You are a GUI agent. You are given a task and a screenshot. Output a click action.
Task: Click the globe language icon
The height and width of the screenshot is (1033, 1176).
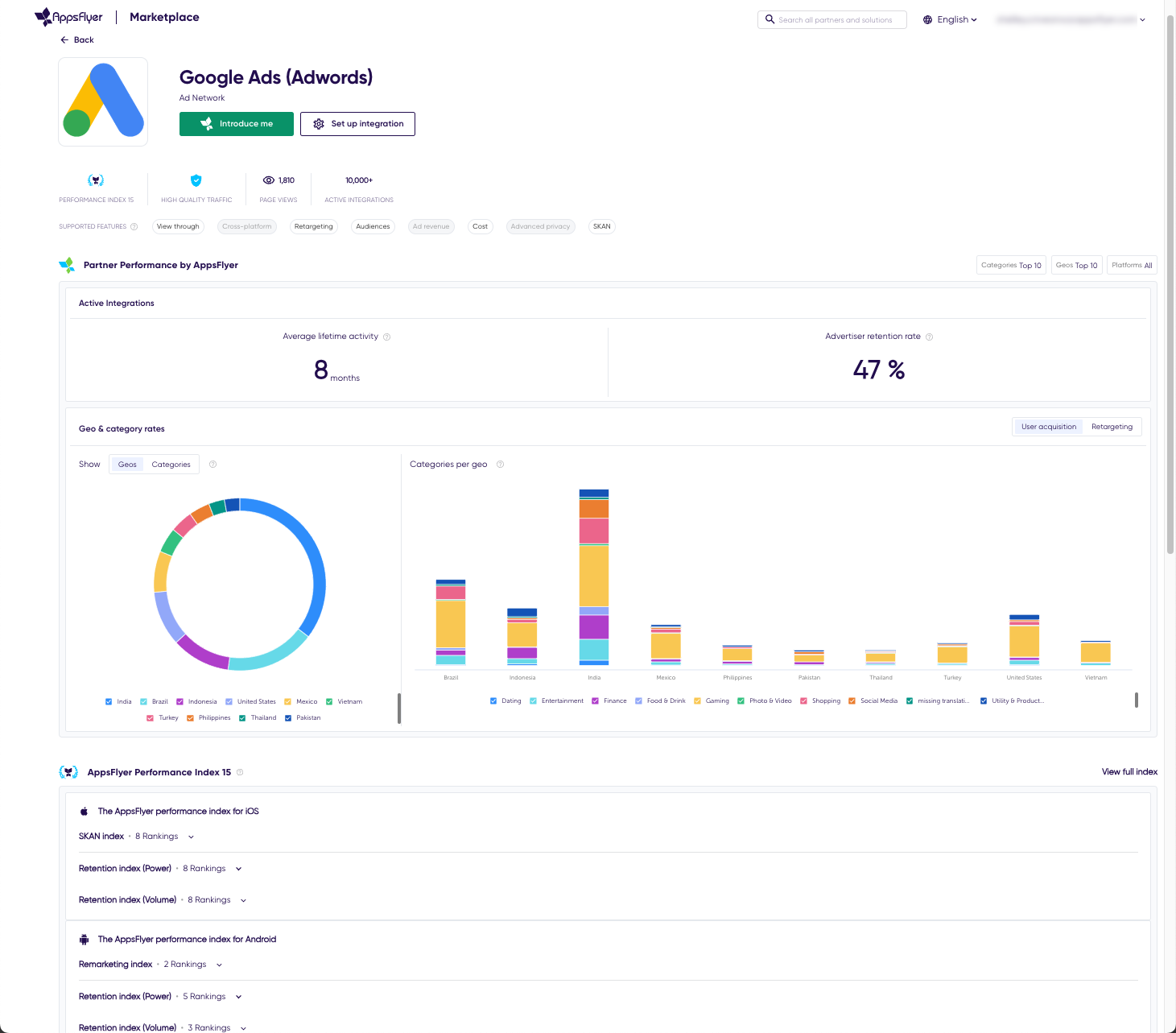[927, 19]
